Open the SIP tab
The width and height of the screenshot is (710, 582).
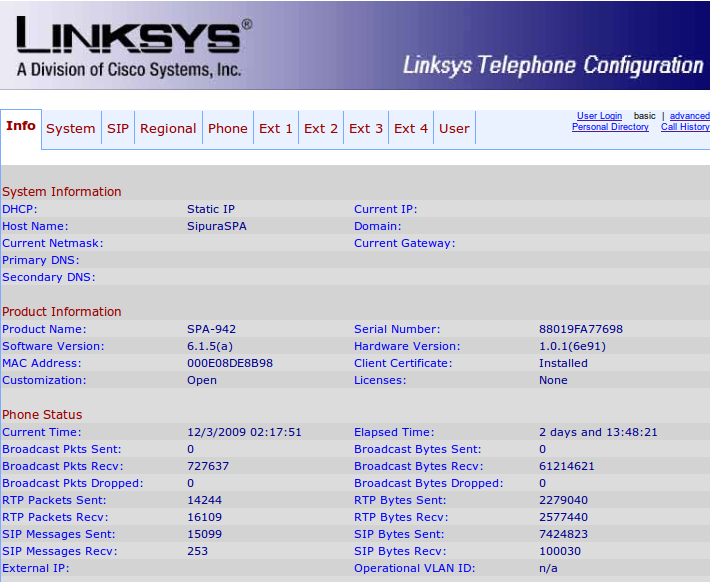tap(118, 129)
